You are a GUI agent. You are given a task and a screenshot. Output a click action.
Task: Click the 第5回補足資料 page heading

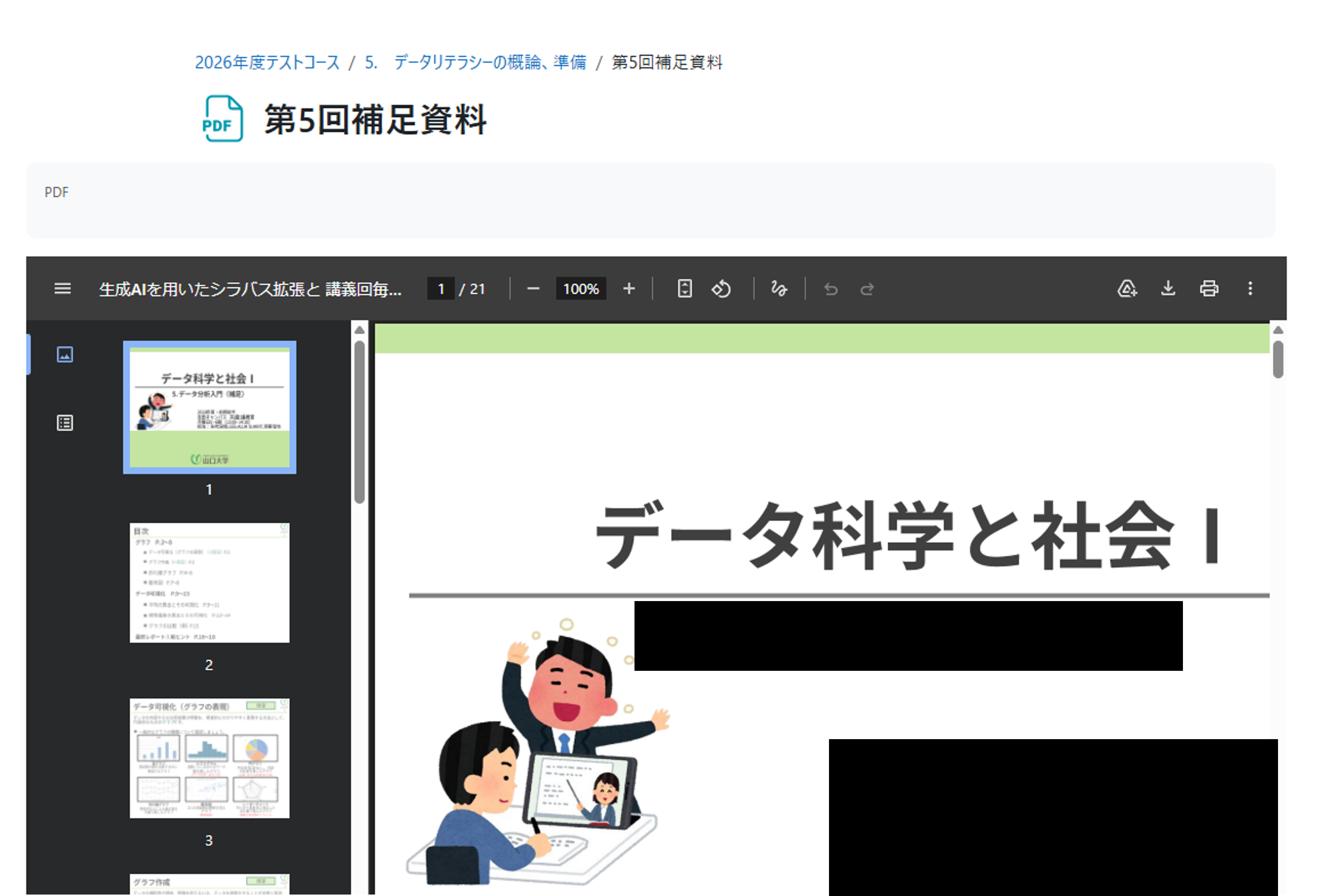(375, 119)
